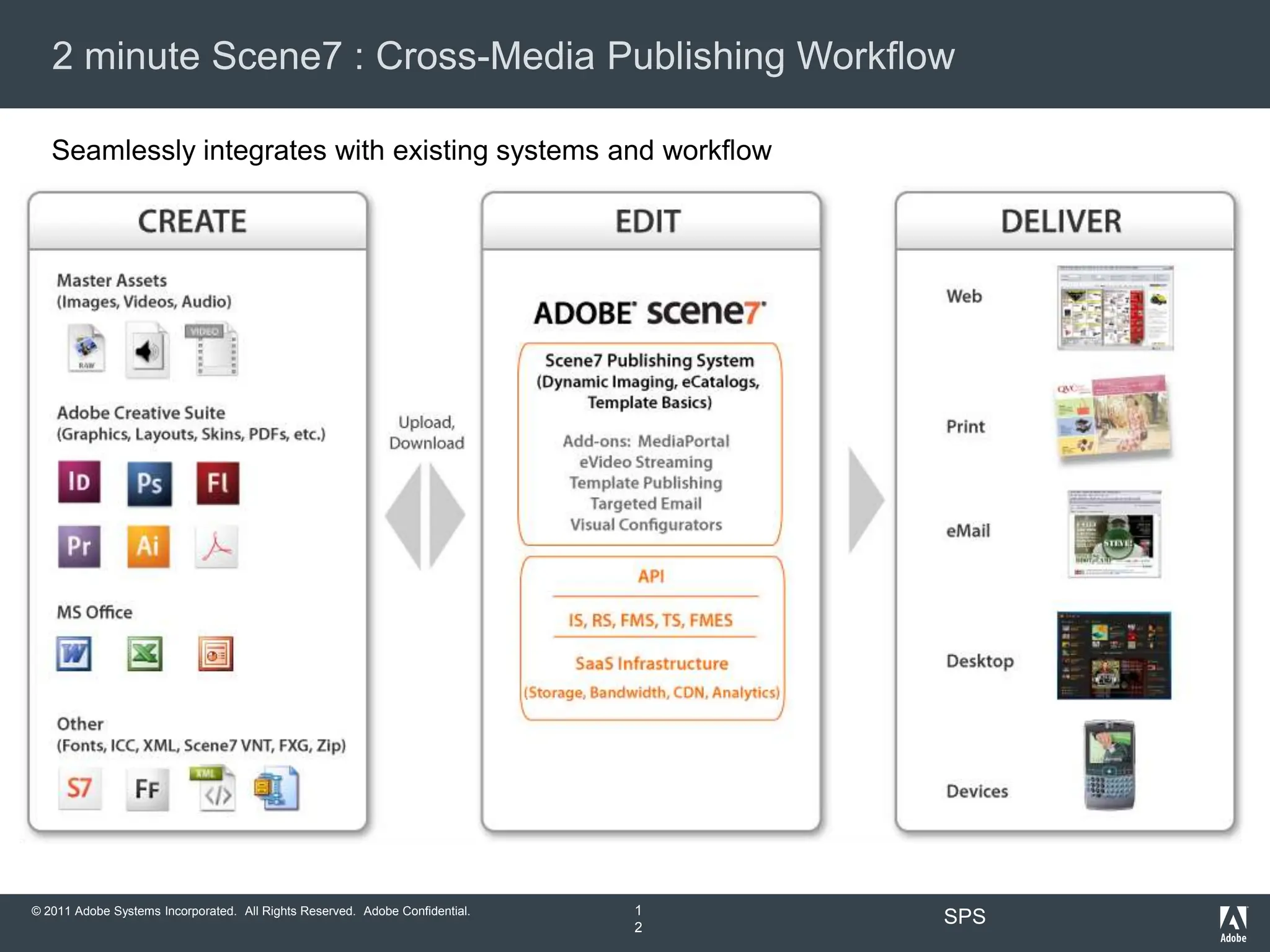Click the slide title text
The height and width of the screenshot is (952, 1270).
point(503,56)
